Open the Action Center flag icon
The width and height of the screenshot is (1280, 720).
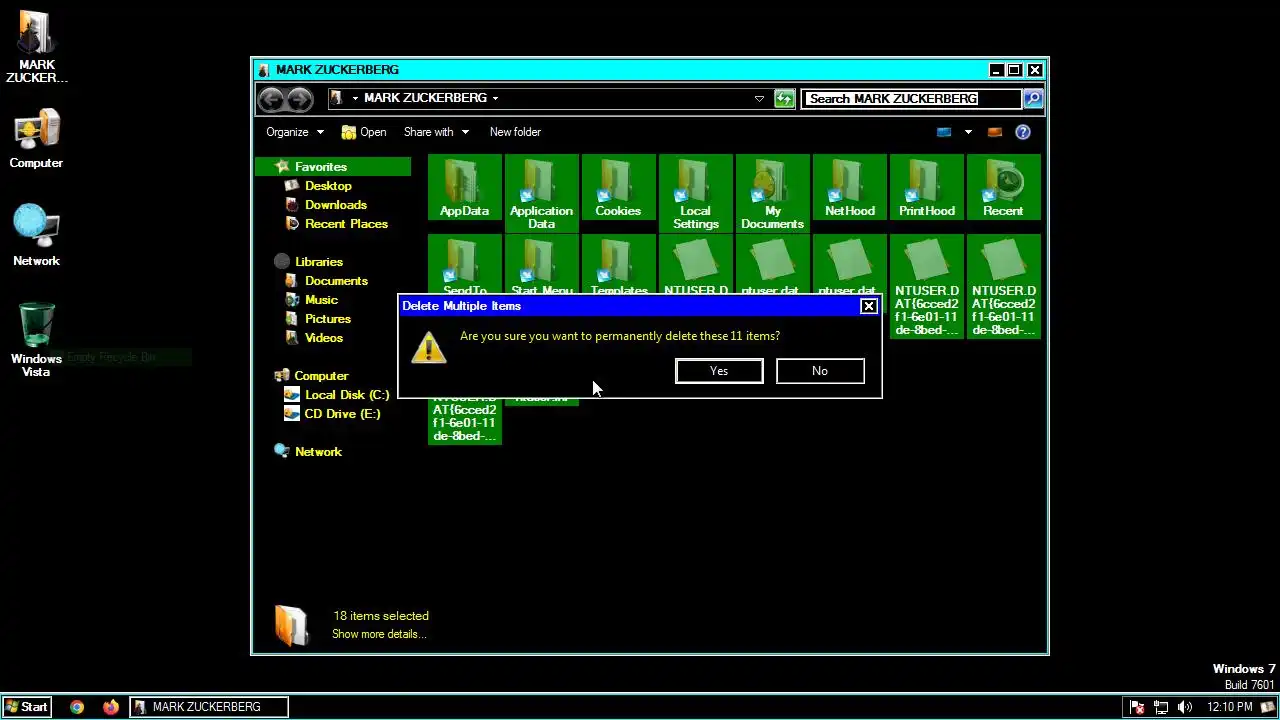coord(1137,707)
